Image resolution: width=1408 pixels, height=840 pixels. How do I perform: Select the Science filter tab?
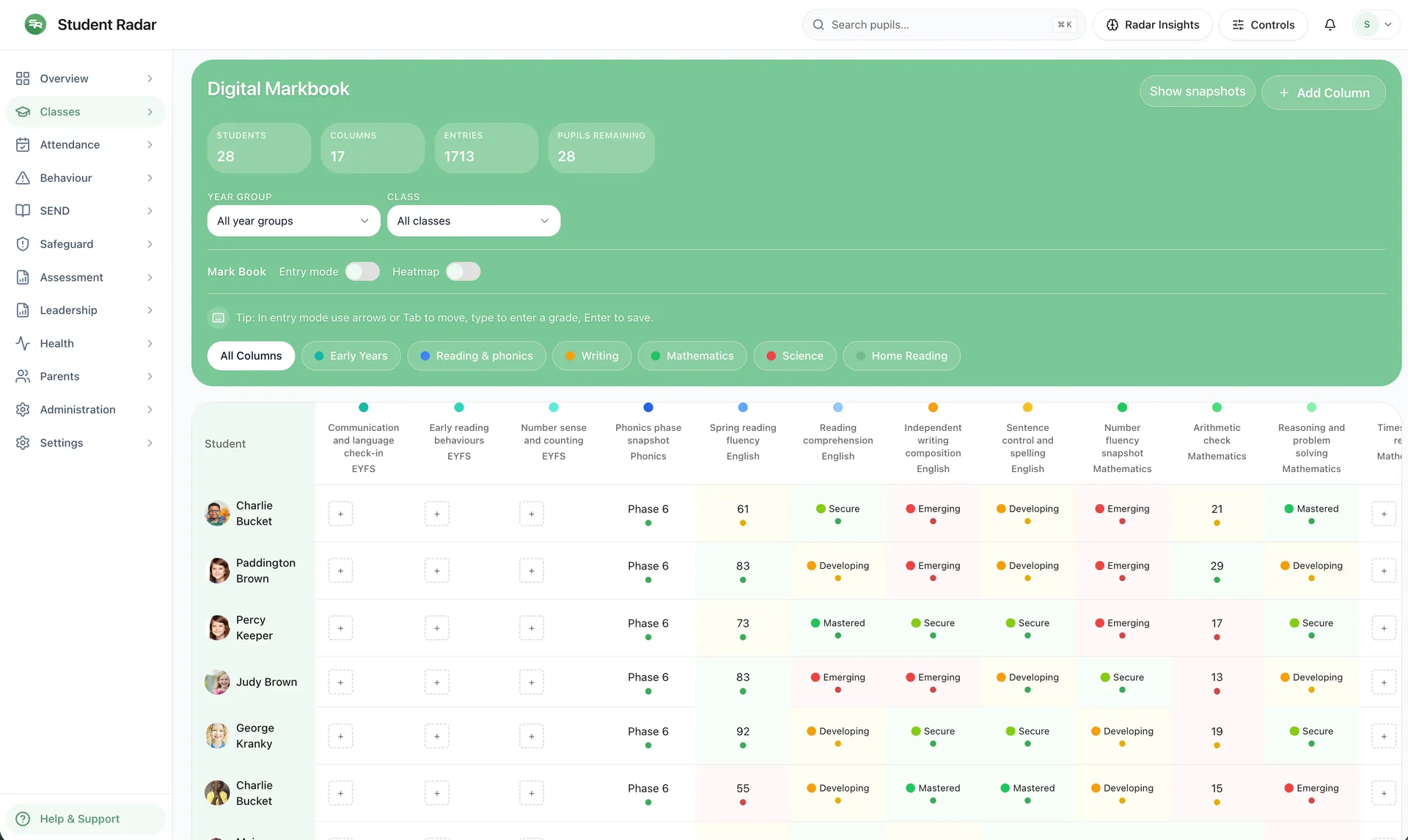pyautogui.click(x=795, y=355)
